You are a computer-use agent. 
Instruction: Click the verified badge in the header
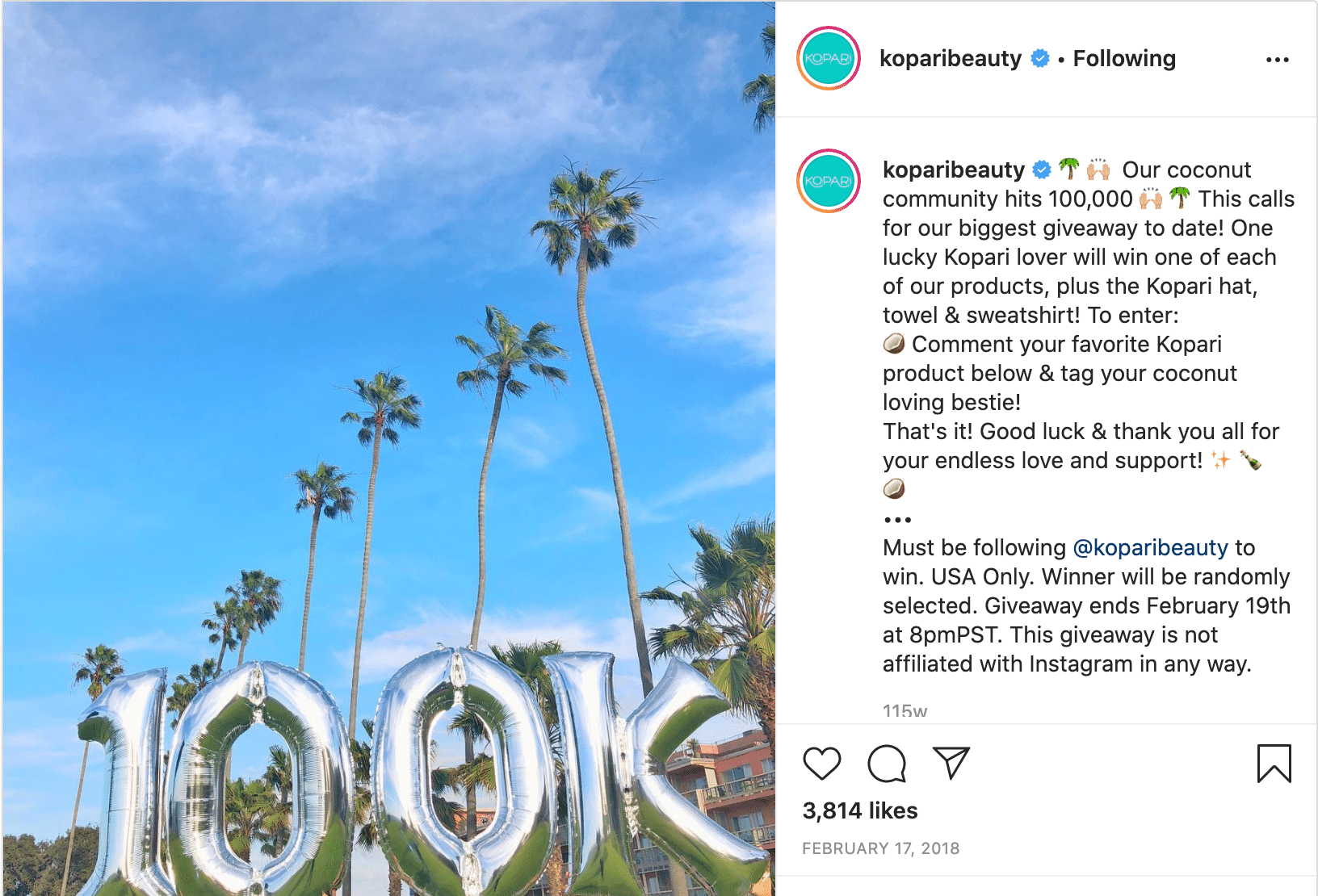click(x=1040, y=58)
